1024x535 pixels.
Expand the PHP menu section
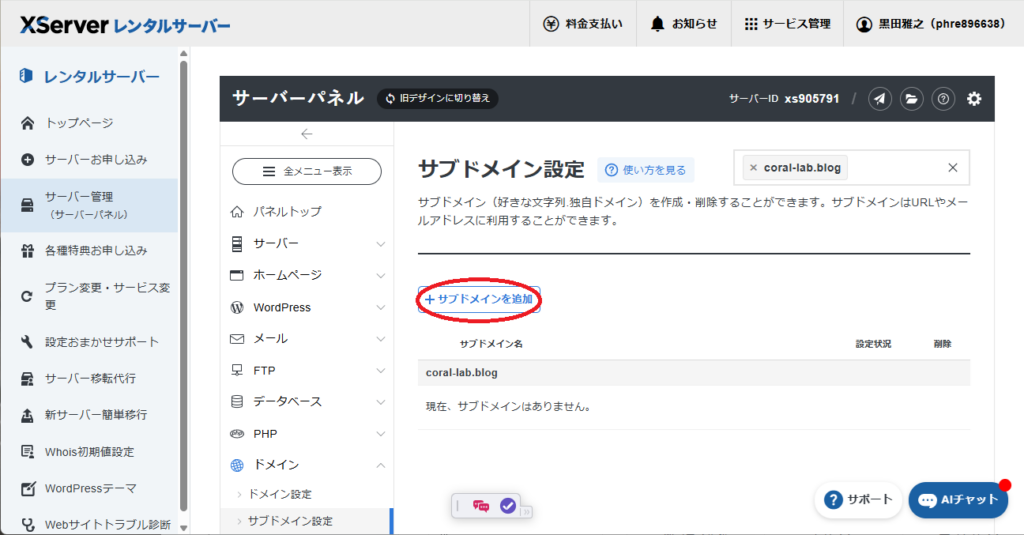point(307,434)
